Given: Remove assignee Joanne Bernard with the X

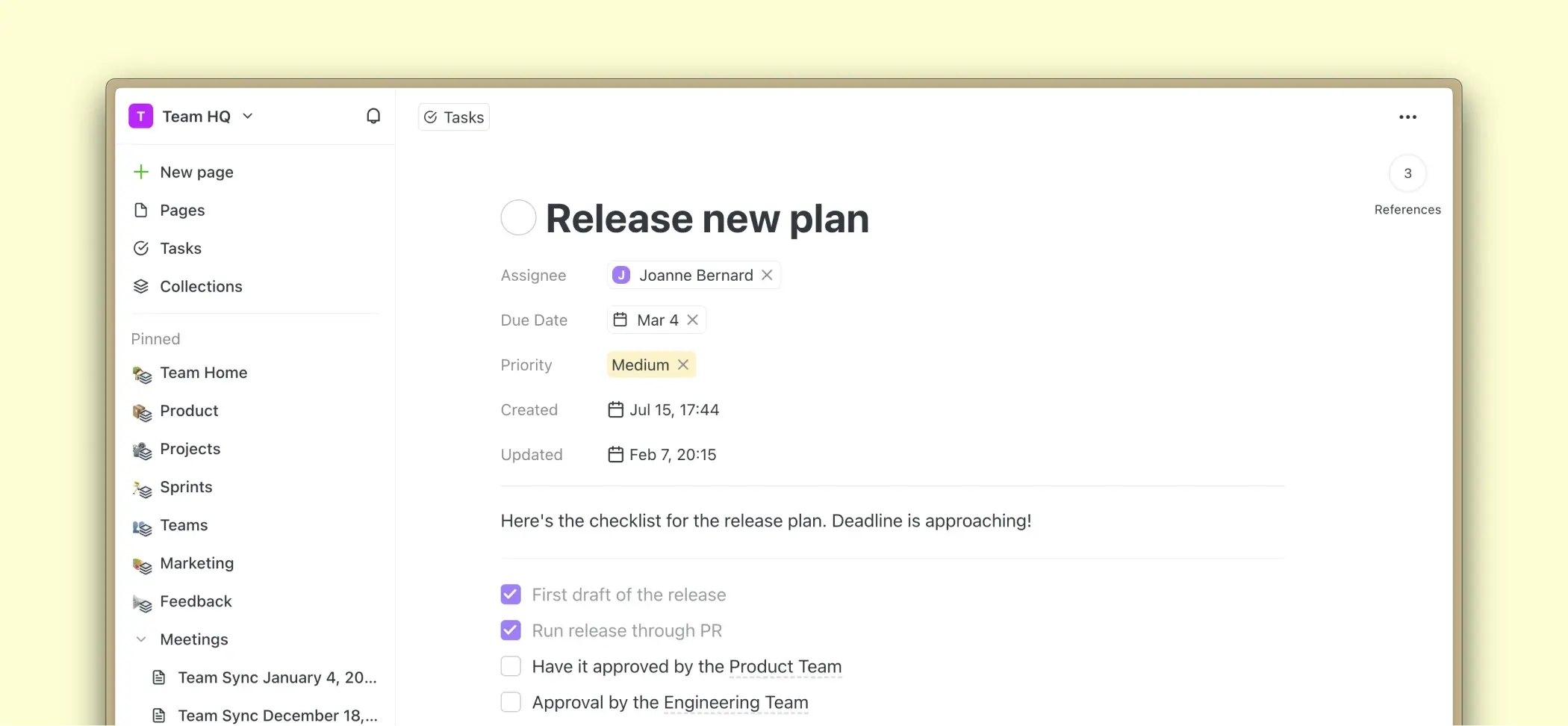Looking at the screenshot, I should [x=767, y=275].
